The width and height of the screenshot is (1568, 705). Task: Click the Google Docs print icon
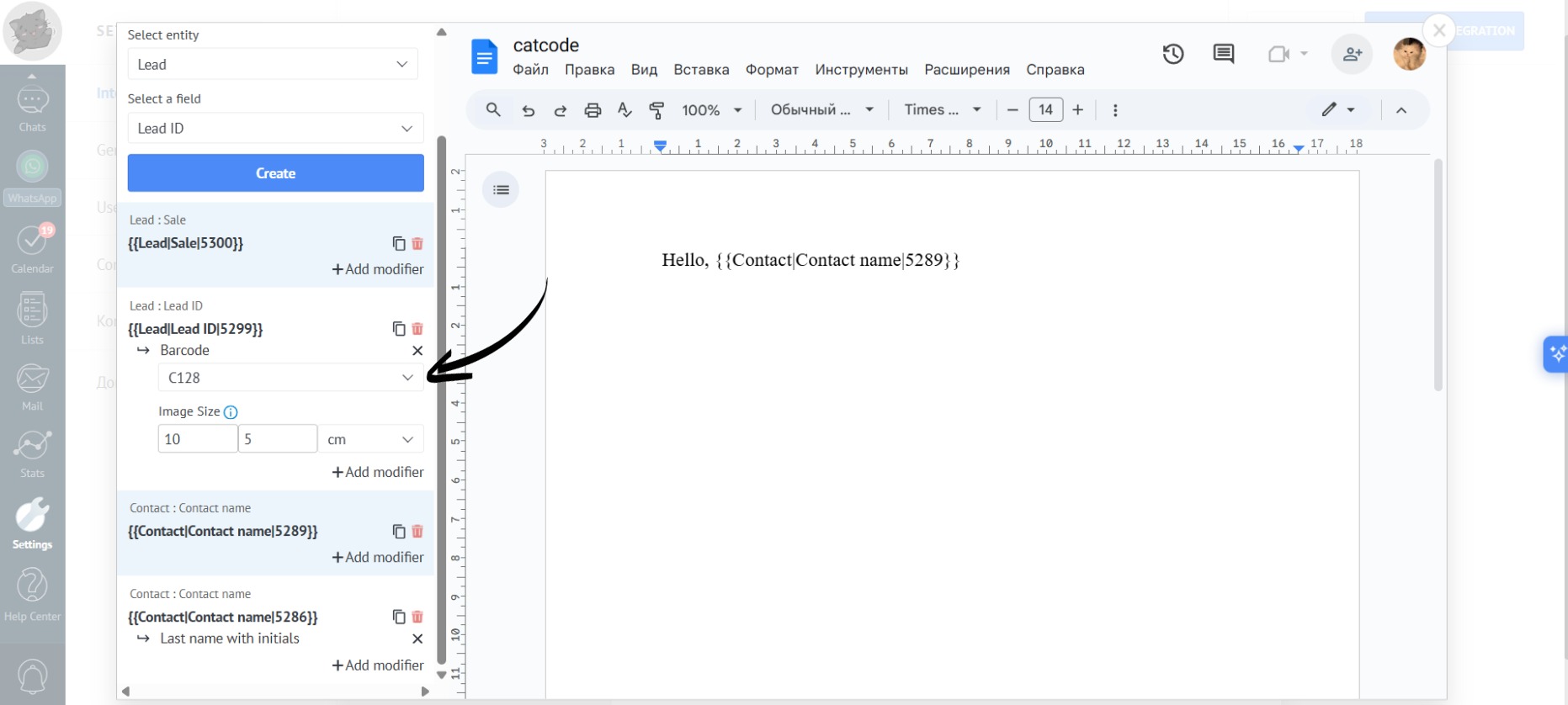click(x=593, y=110)
